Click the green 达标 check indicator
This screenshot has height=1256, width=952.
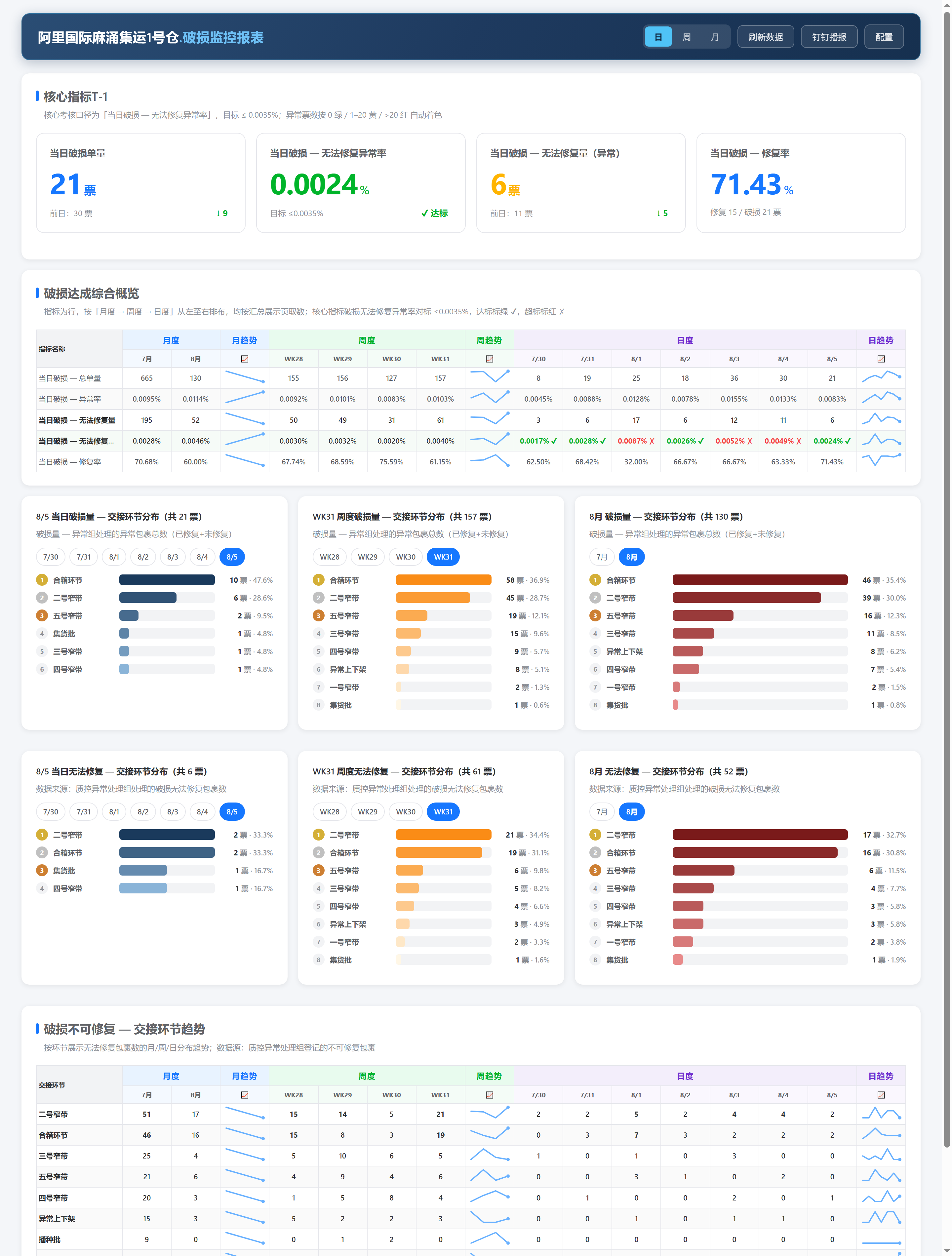point(435,214)
